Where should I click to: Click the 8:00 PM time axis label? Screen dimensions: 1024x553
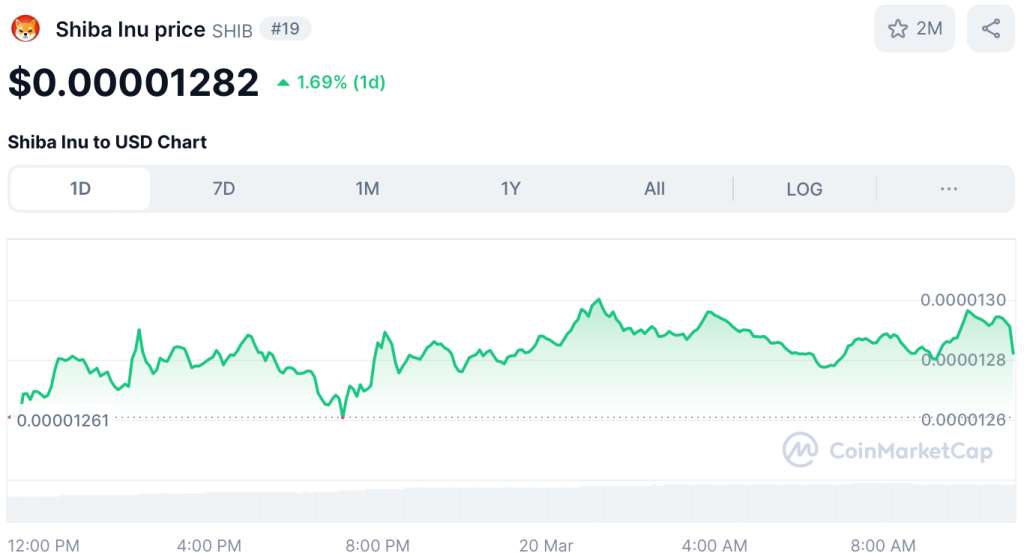(377, 545)
